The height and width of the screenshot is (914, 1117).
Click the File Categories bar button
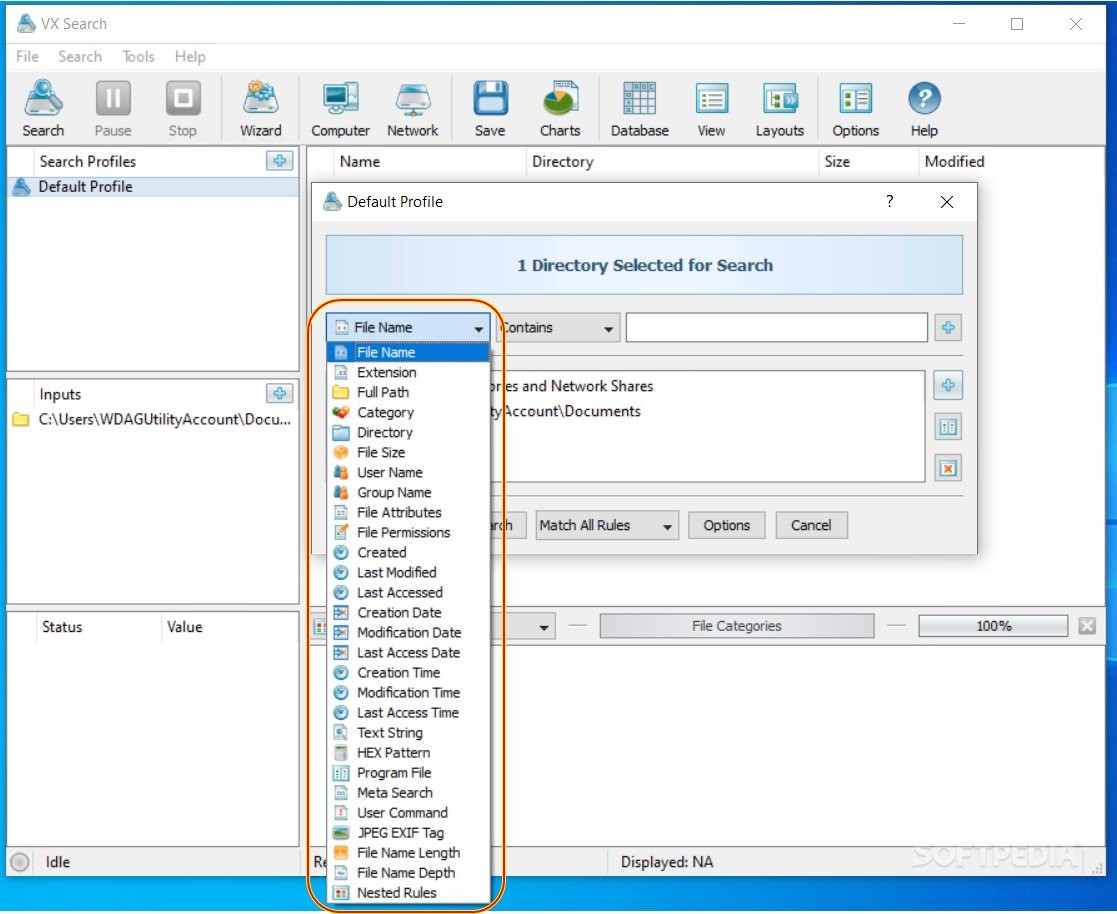[737, 626]
